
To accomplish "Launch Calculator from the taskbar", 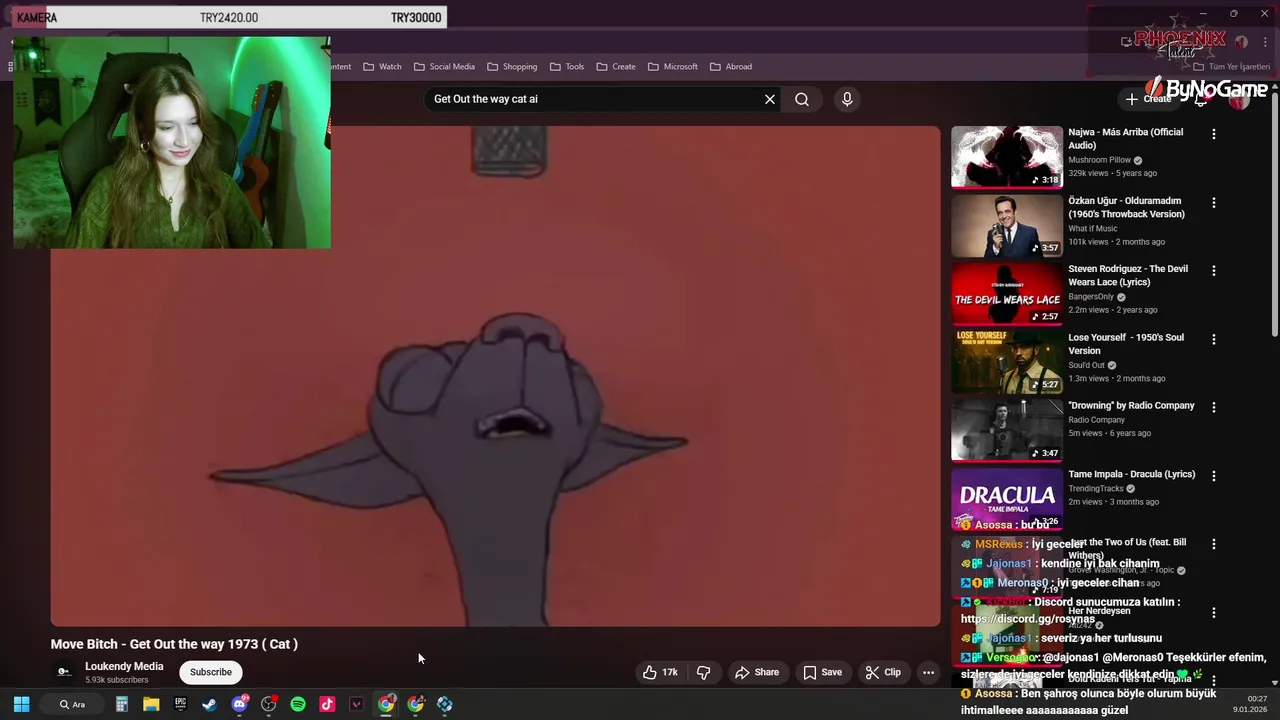I will point(121,704).
